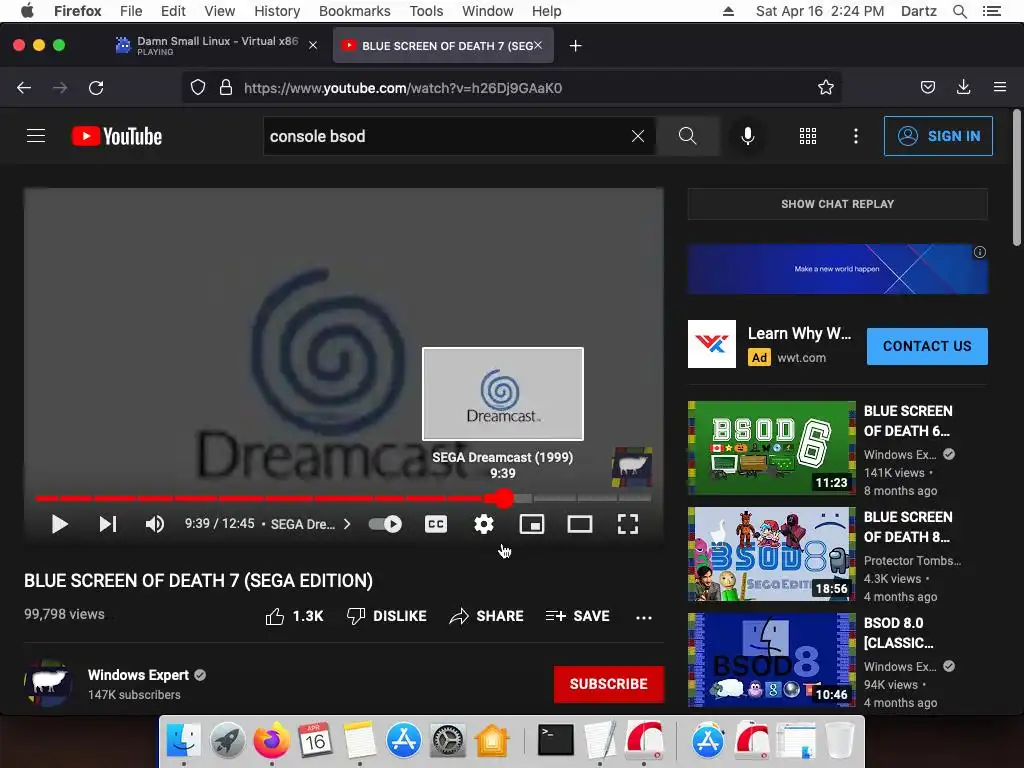Expand the SEGA Dre... chapter chevron
Viewport: 1024px width, 768px height.
click(347, 524)
